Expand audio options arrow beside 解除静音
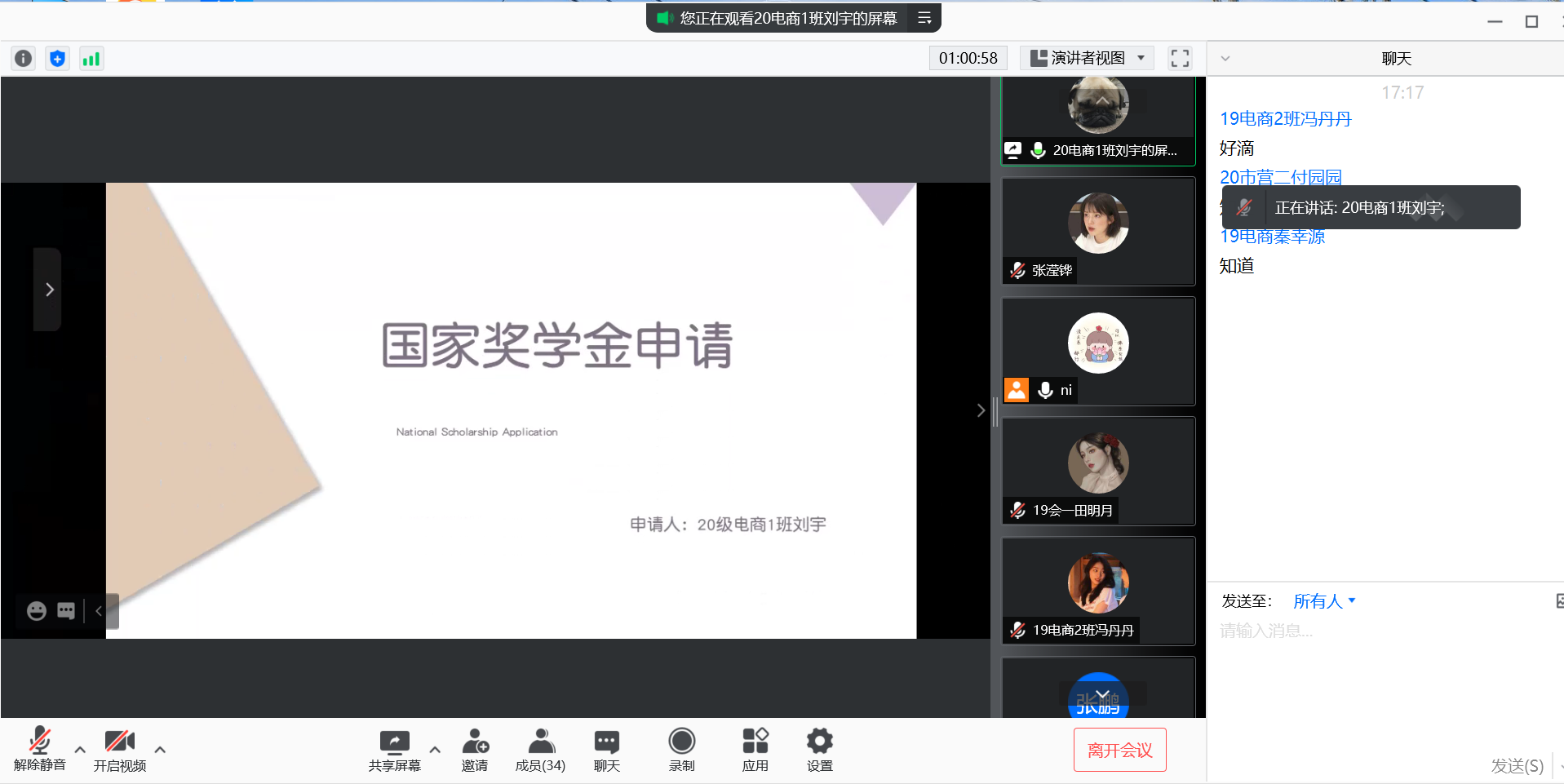This screenshot has width=1564, height=784. [x=80, y=749]
